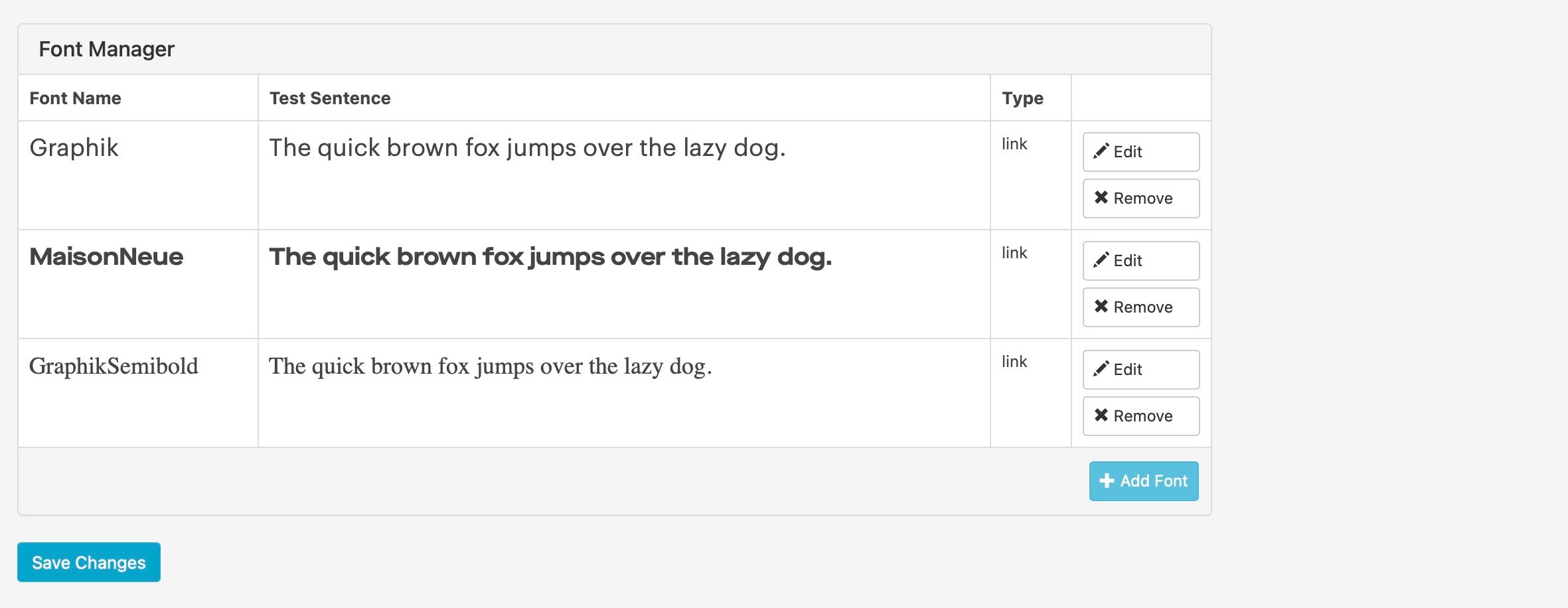Click the Test Sentence column header
This screenshot has width=1568, height=608.
pyautogui.click(x=330, y=98)
